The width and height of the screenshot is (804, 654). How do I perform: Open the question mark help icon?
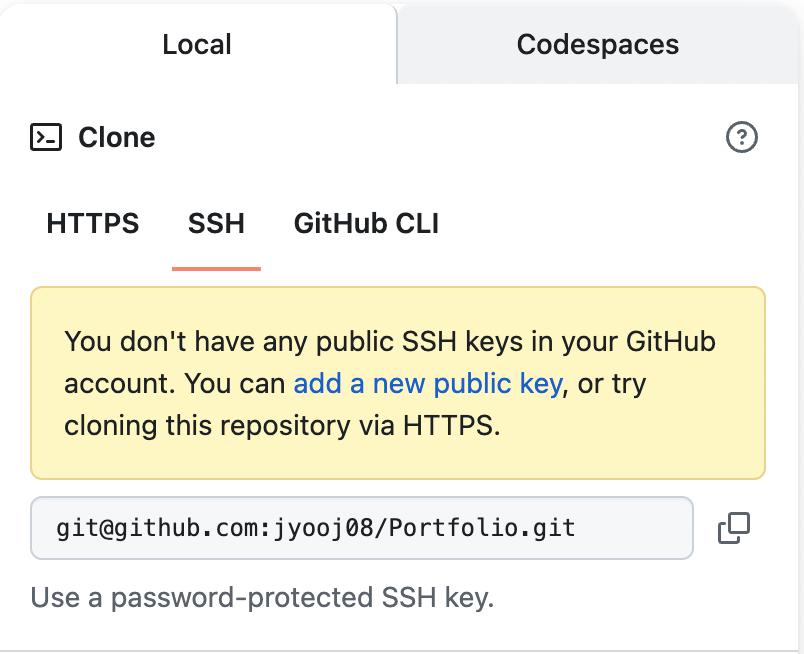(x=741, y=137)
